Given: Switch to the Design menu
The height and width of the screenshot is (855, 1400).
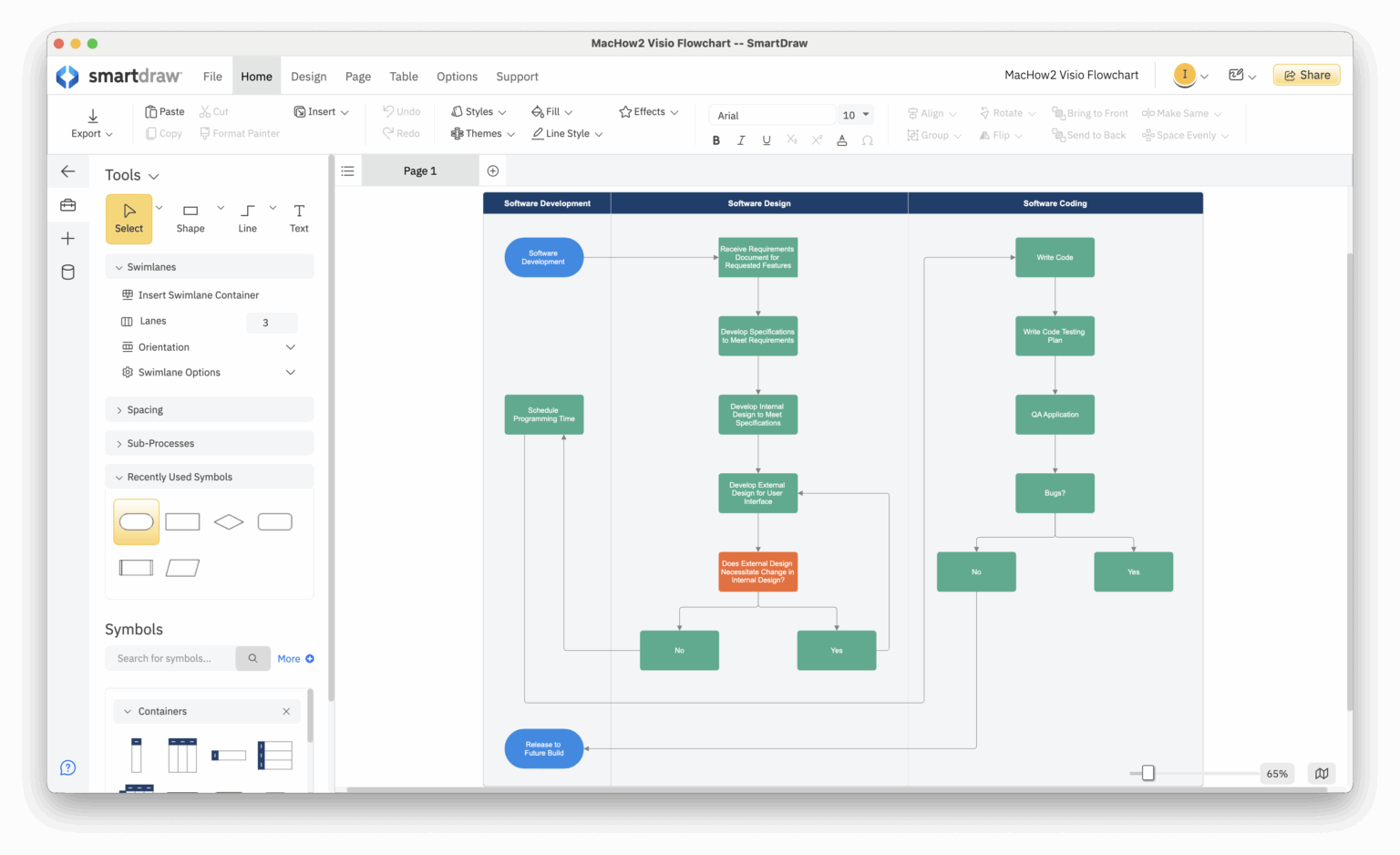Looking at the screenshot, I should (x=308, y=76).
